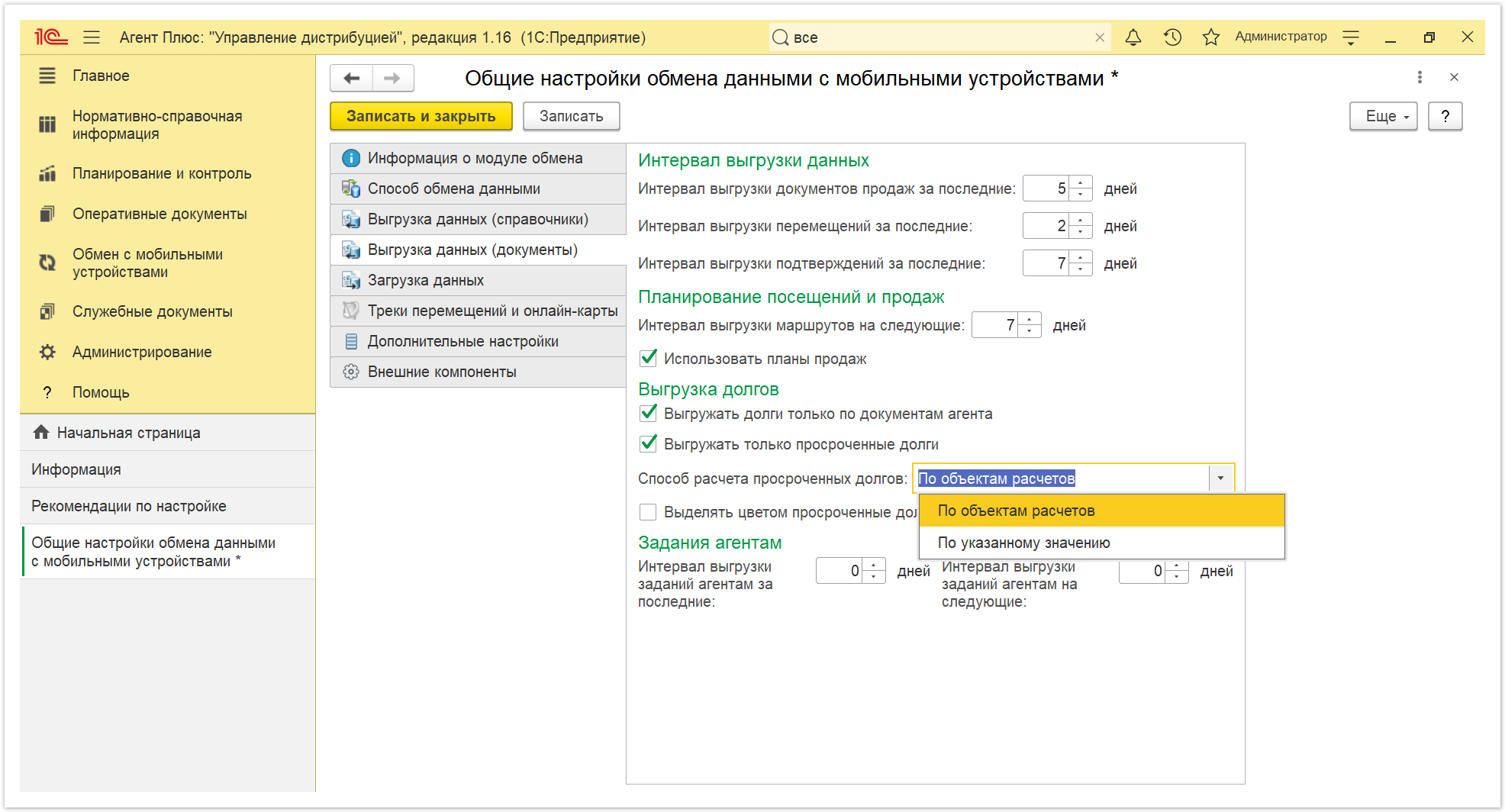The width and height of the screenshot is (1505, 812).
Task: Go forward with right arrow
Action: coord(392,78)
